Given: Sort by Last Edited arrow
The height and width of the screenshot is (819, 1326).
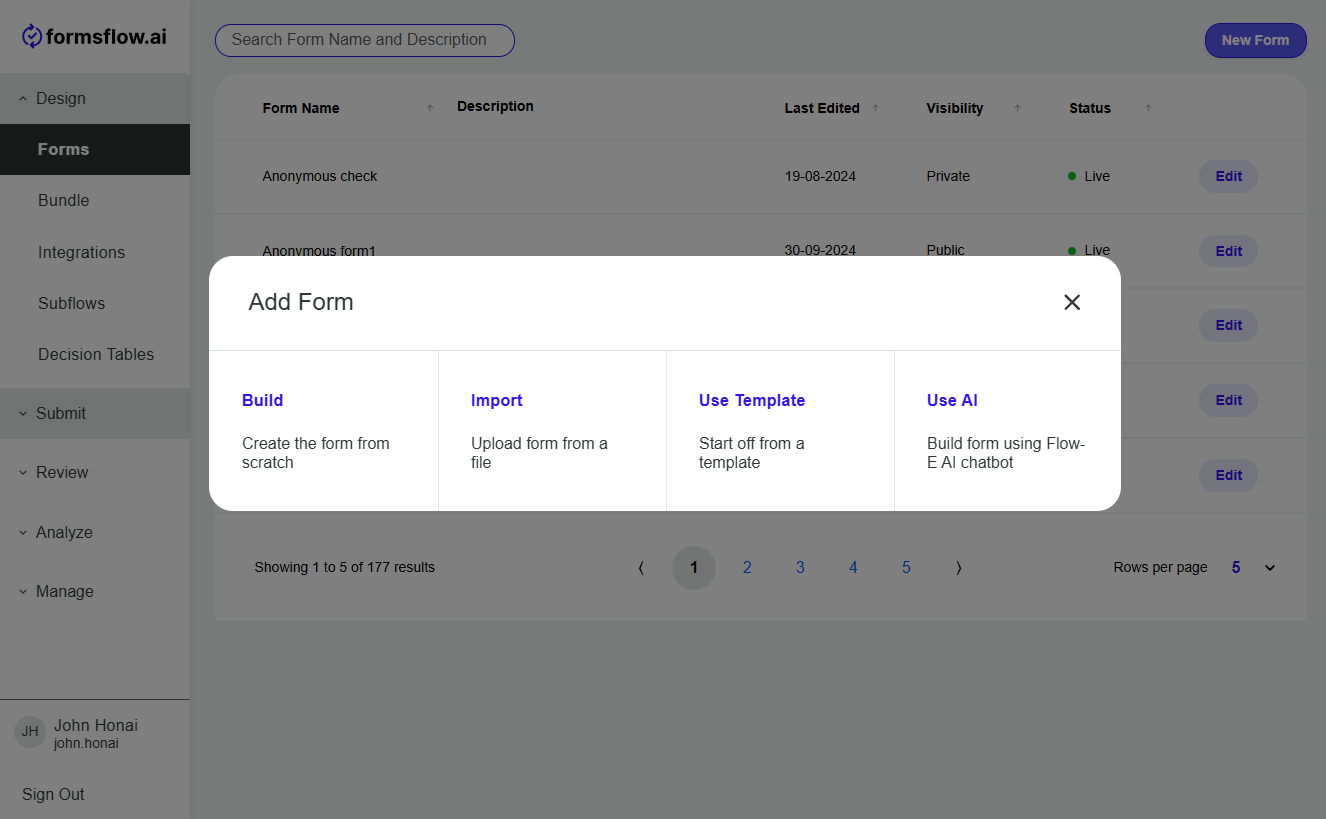Looking at the screenshot, I should click(875, 108).
